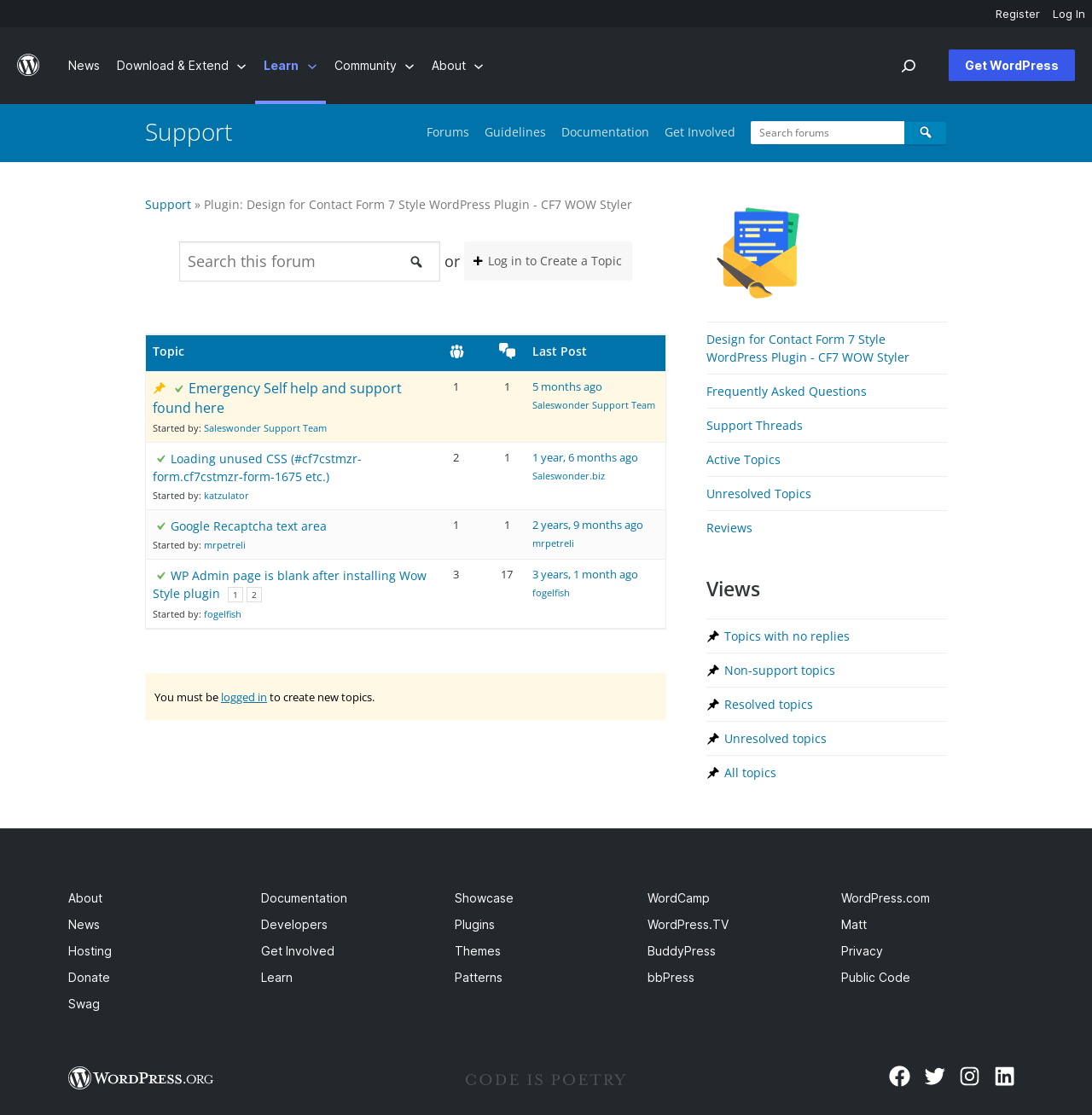Focus the Search forums input field

click(x=828, y=133)
